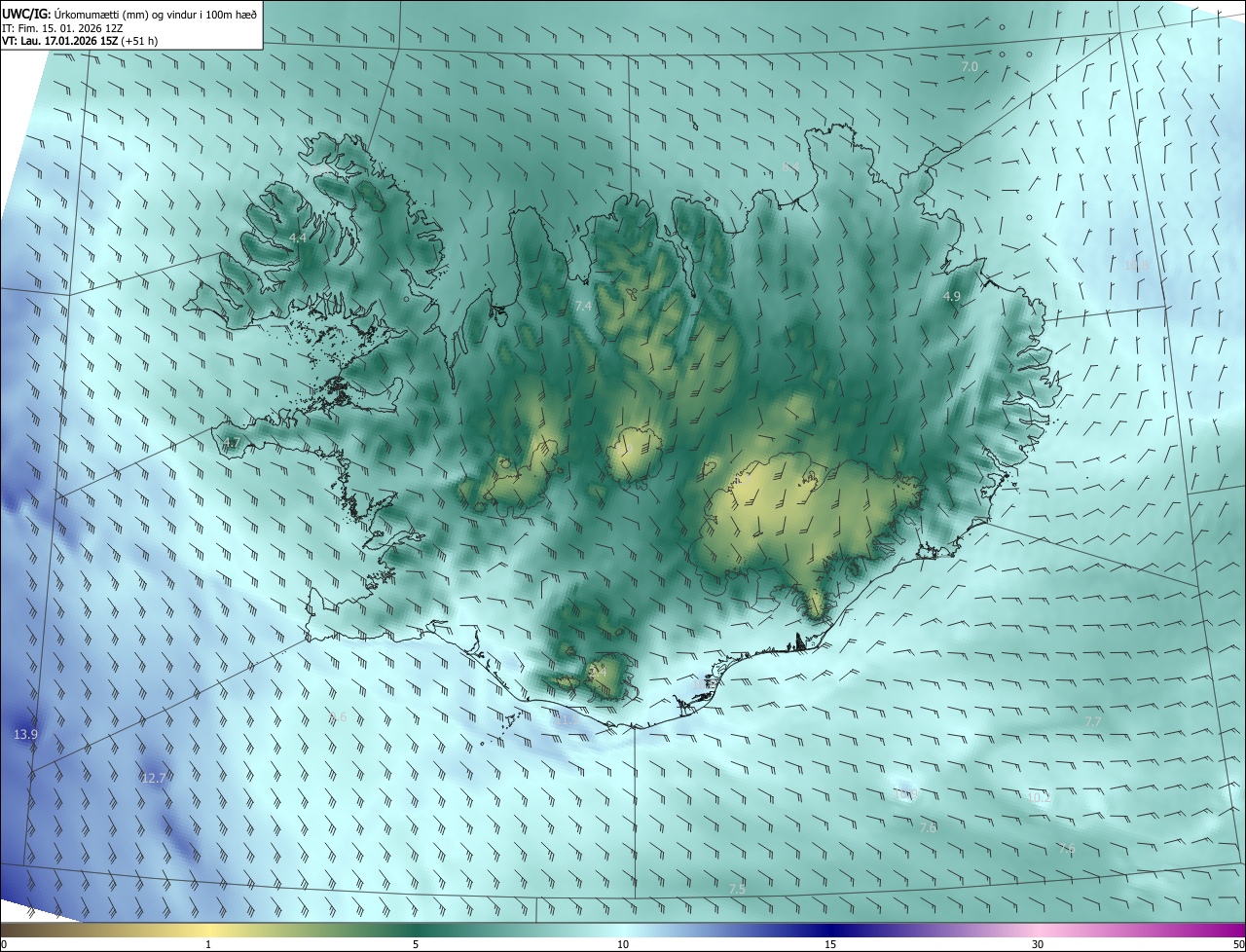
Task: Click the 11.5 value off south coast
Action: 568,720
